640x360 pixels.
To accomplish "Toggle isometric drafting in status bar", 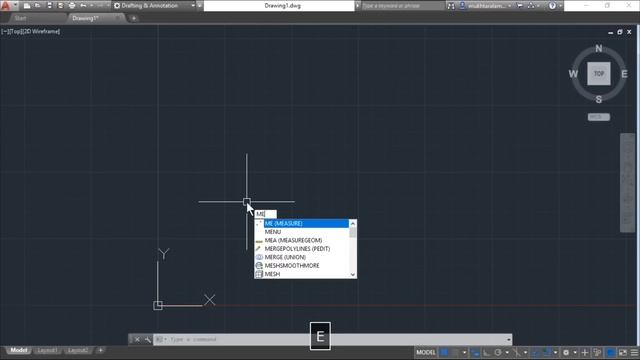I will [517, 352].
